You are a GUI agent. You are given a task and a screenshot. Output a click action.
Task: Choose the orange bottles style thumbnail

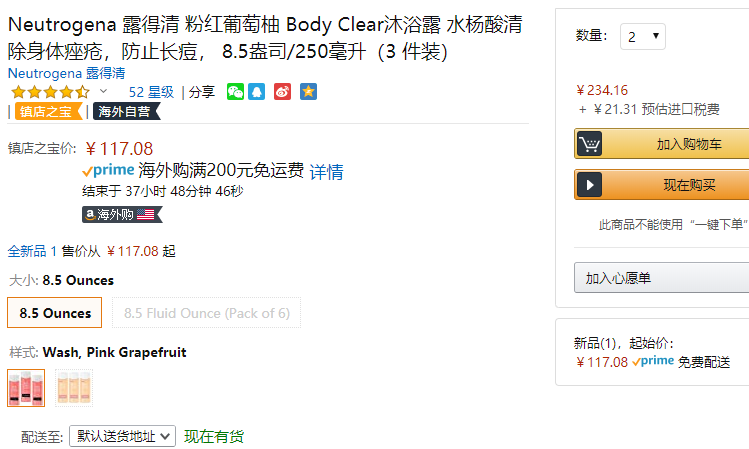[x=74, y=388]
